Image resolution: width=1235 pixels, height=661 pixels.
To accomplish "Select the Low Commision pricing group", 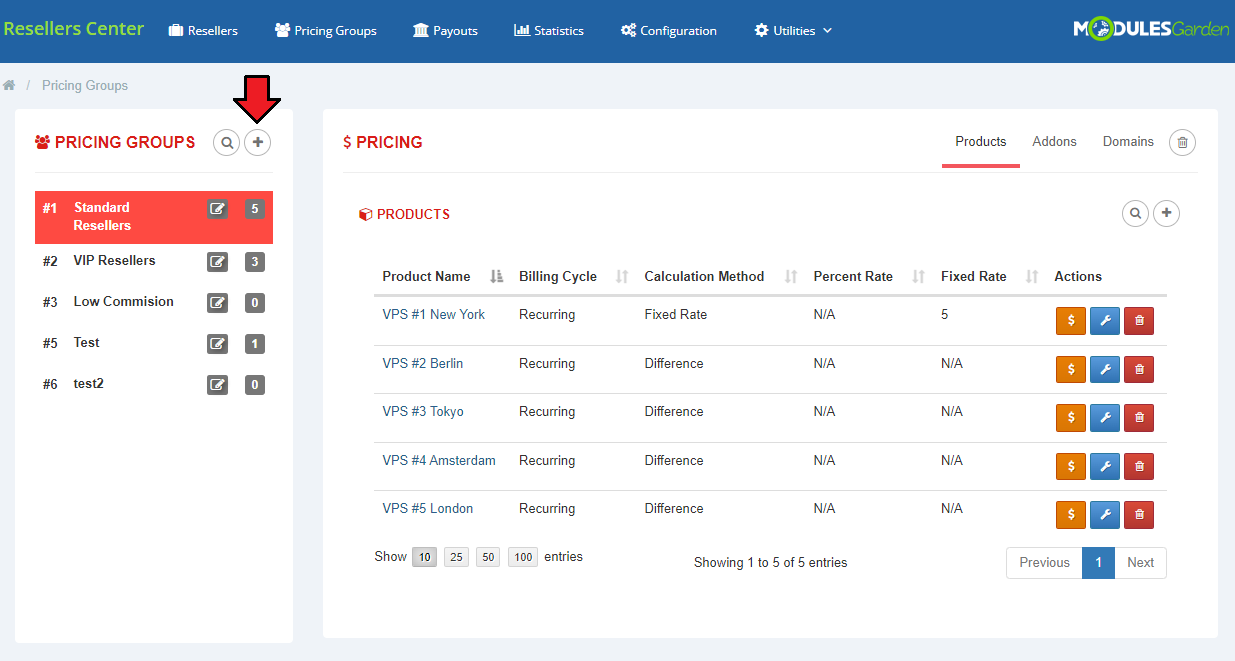I will click(154, 302).
